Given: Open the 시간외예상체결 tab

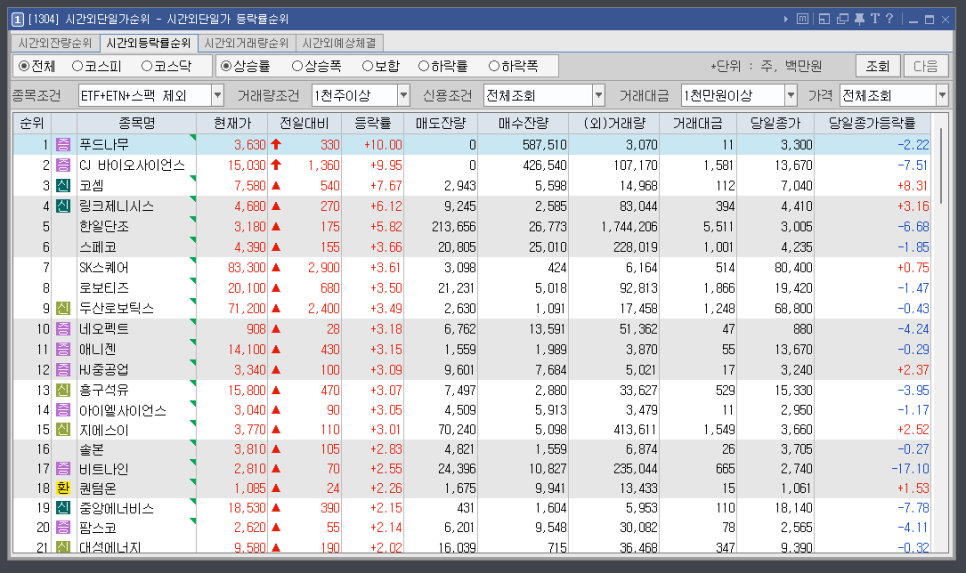Looking at the screenshot, I should [x=341, y=43].
